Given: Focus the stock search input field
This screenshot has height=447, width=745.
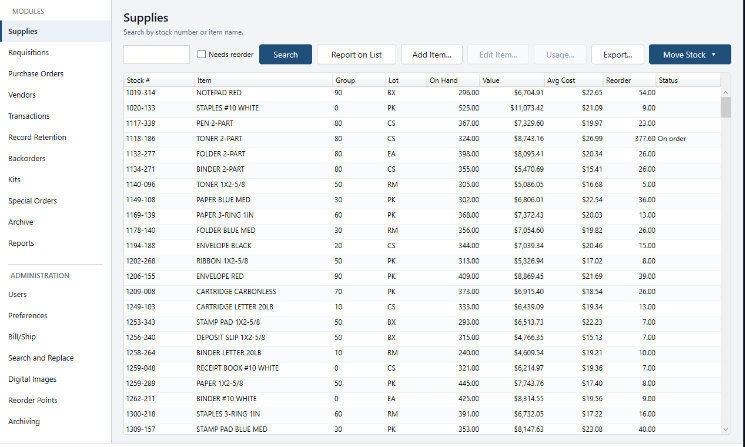Looking at the screenshot, I should pyautogui.click(x=156, y=55).
